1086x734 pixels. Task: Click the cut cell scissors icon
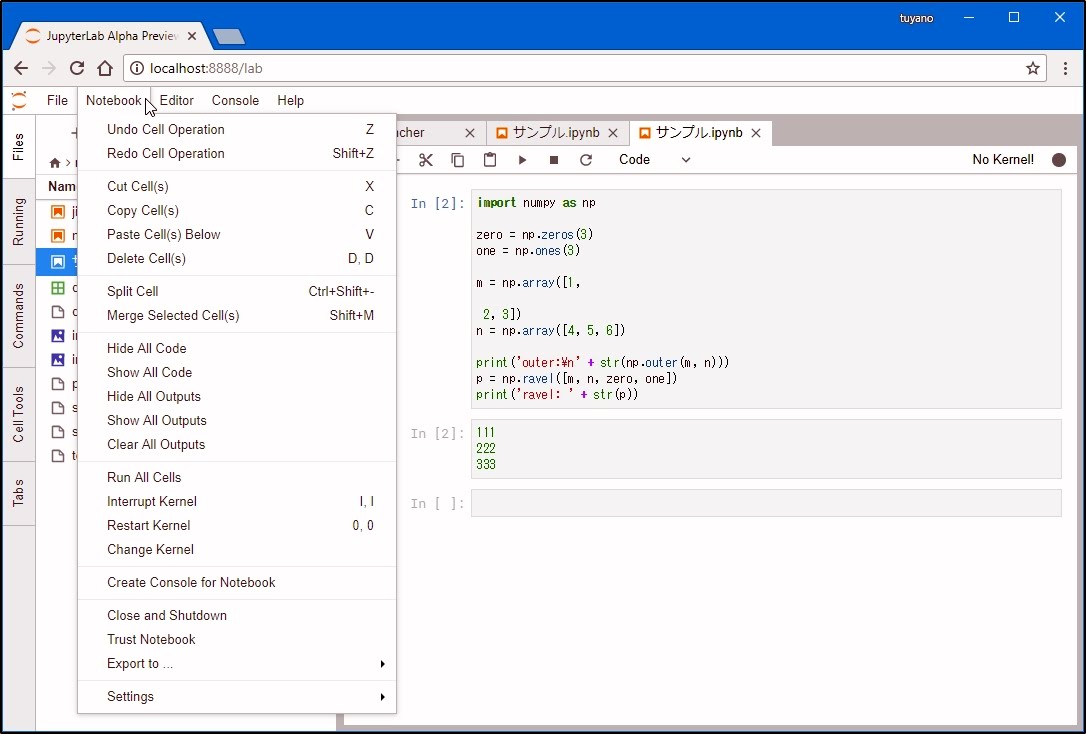point(426,160)
